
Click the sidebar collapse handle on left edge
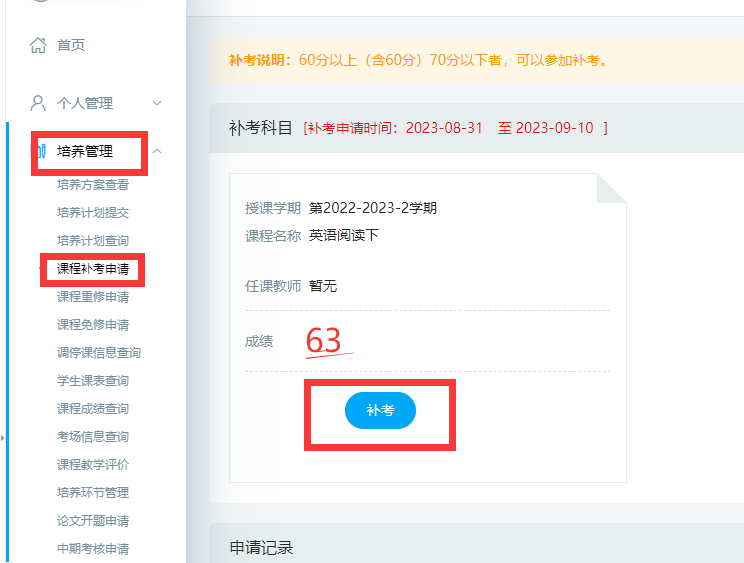click(2, 437)
